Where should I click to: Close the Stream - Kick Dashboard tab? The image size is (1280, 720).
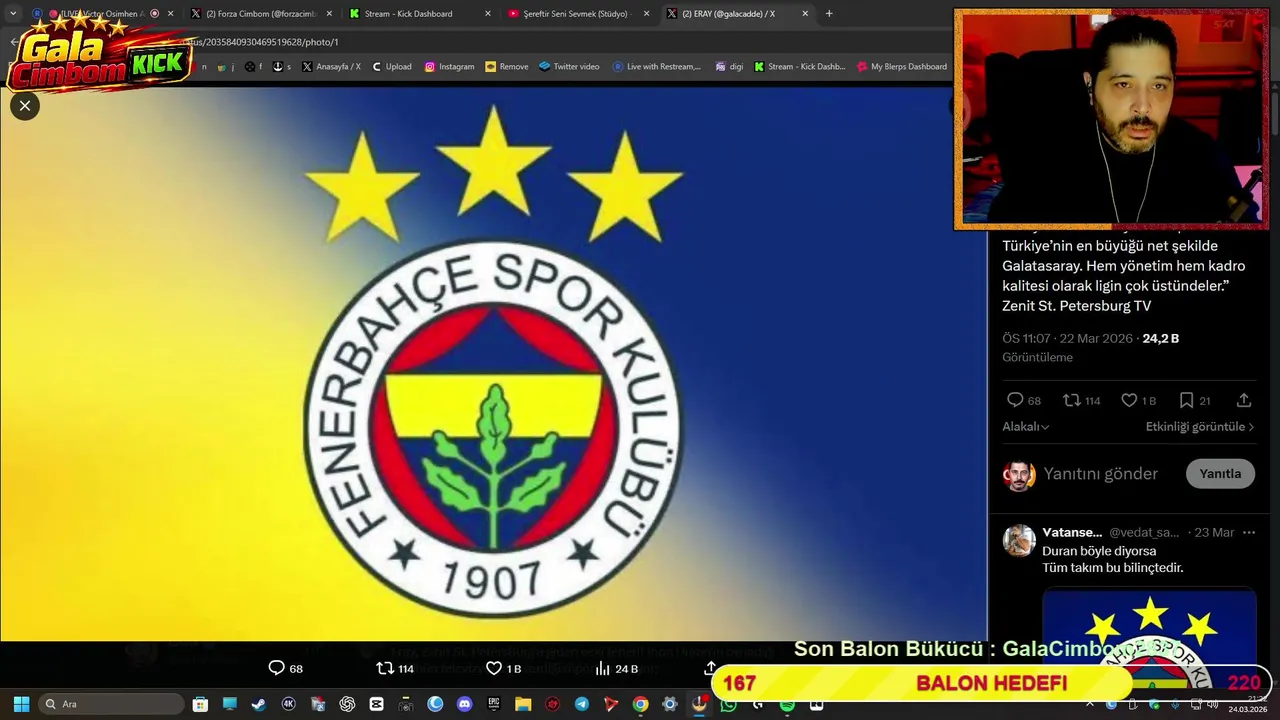coord(488,13)
